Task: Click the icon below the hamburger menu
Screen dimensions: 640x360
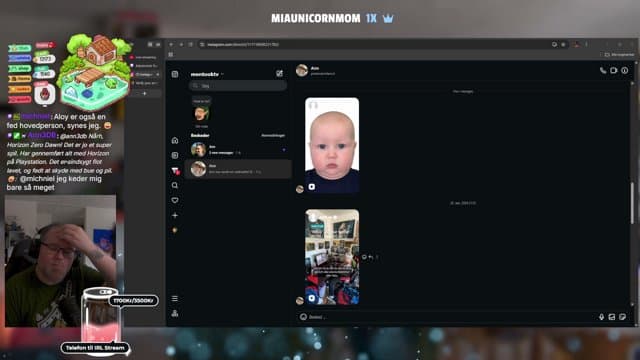Action: click(x=175, y=313)
